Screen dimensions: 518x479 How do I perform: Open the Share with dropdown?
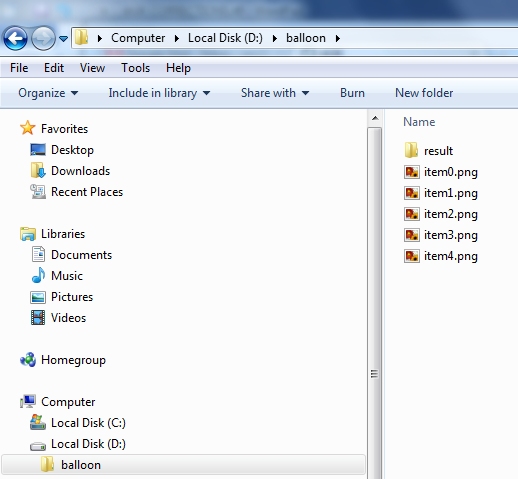tap(275, 93)
